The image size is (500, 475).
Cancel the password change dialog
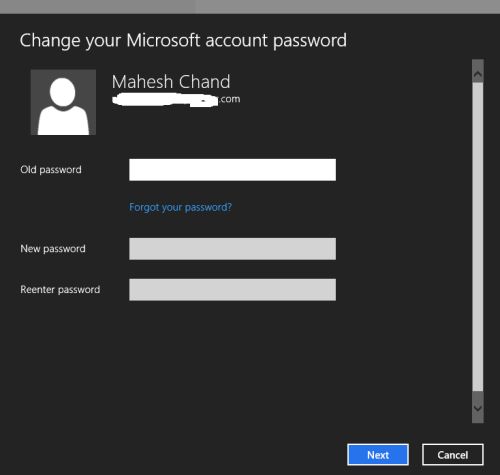tap(453, 455)
